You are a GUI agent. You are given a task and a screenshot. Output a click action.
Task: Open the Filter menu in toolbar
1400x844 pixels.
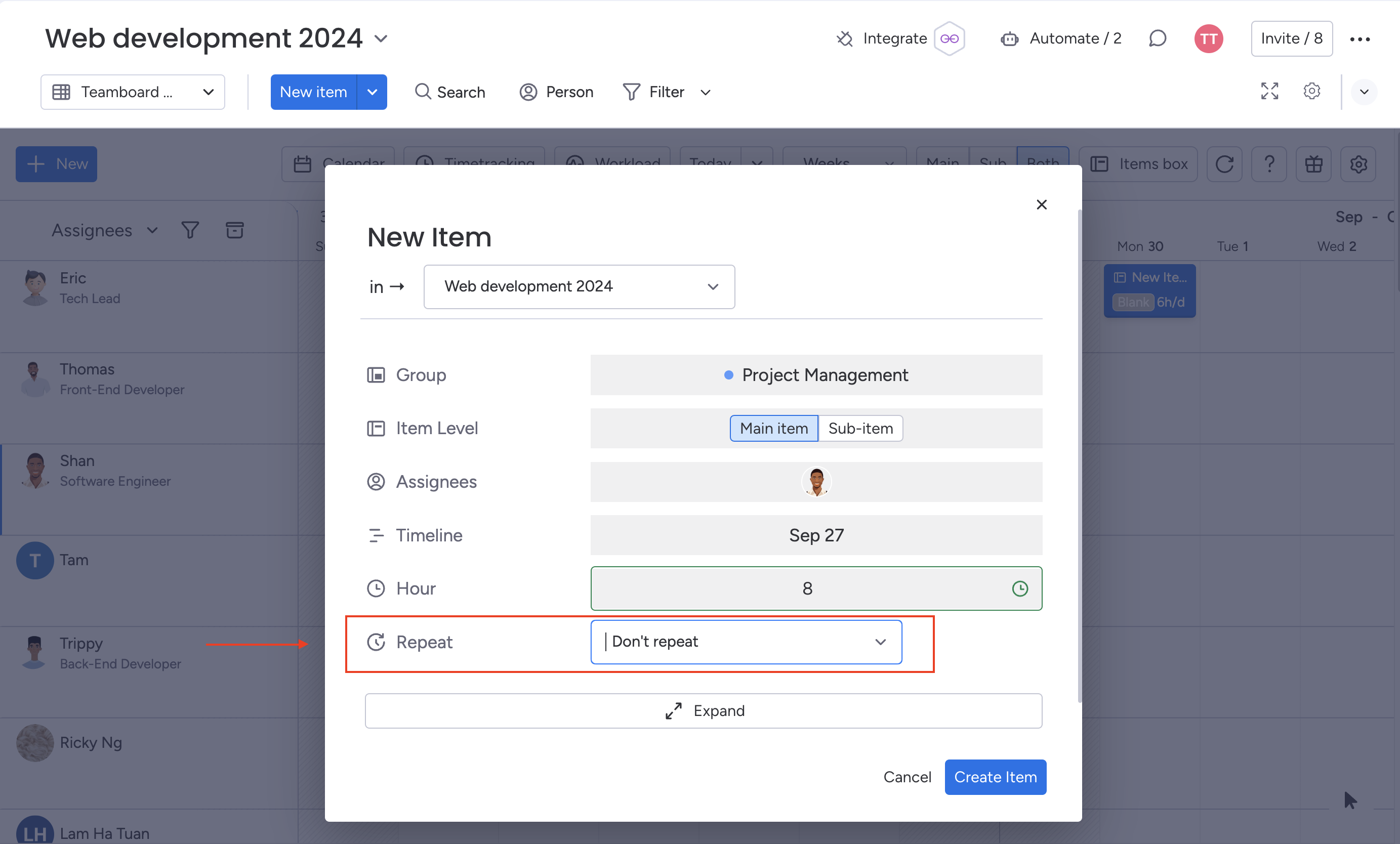[667, 92]
